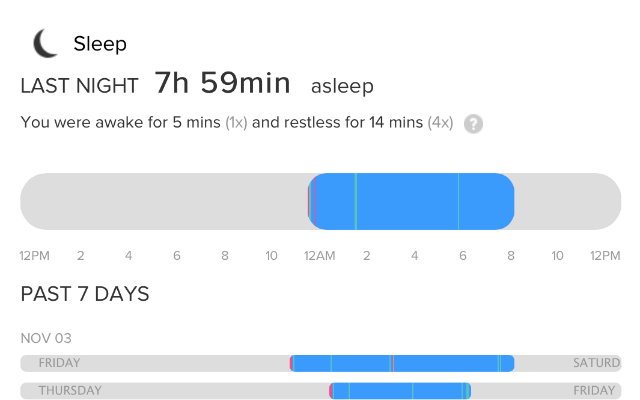Click the FRIDAY label on the left of row

tap(60, 363)
